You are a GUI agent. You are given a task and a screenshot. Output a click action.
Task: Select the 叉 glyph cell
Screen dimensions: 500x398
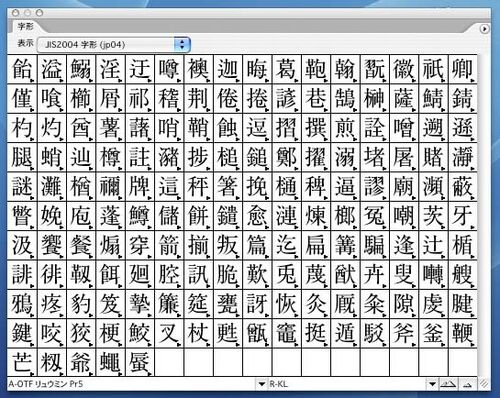coord(169,333)
